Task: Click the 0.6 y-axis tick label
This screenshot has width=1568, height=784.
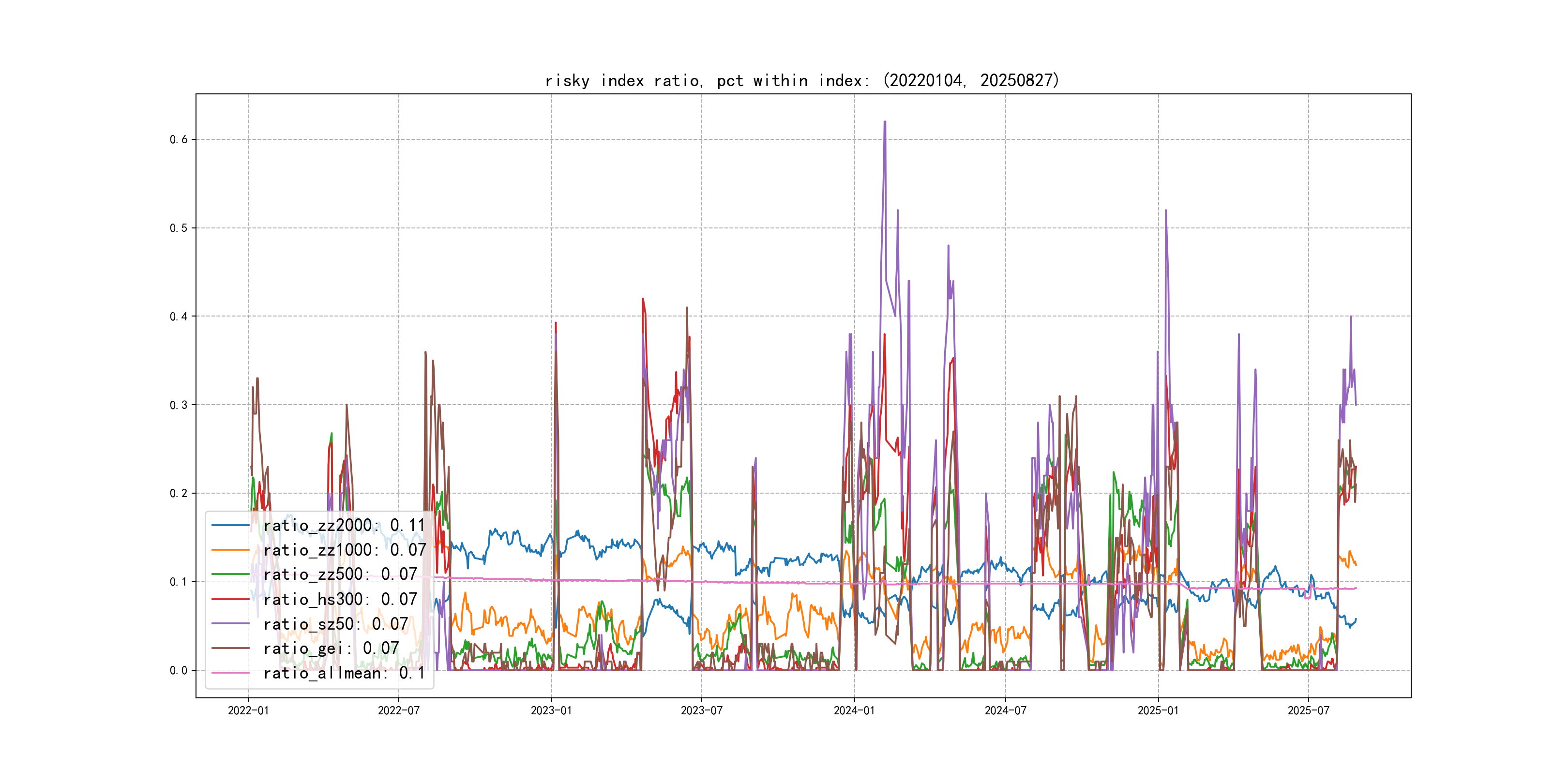Action: 179,139
